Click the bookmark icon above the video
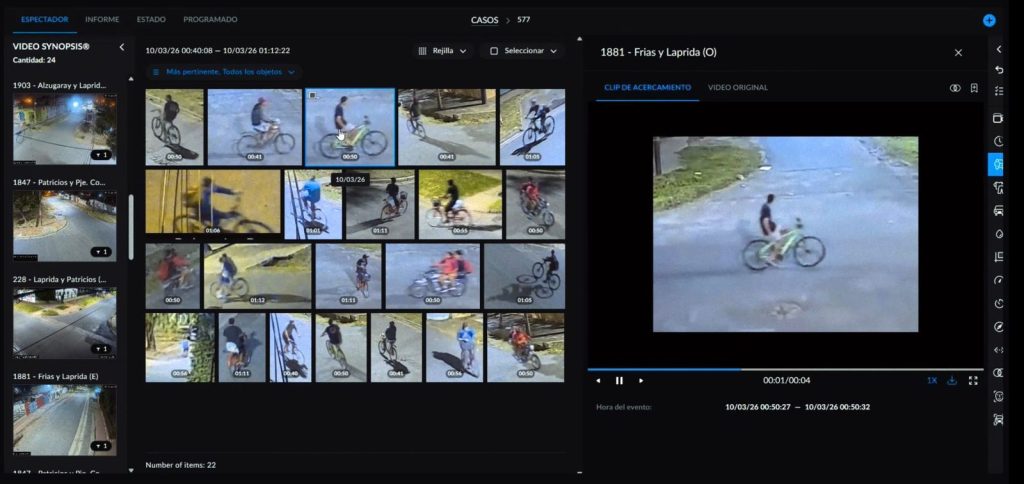1024x484 pixels. (x=973, y=88)
